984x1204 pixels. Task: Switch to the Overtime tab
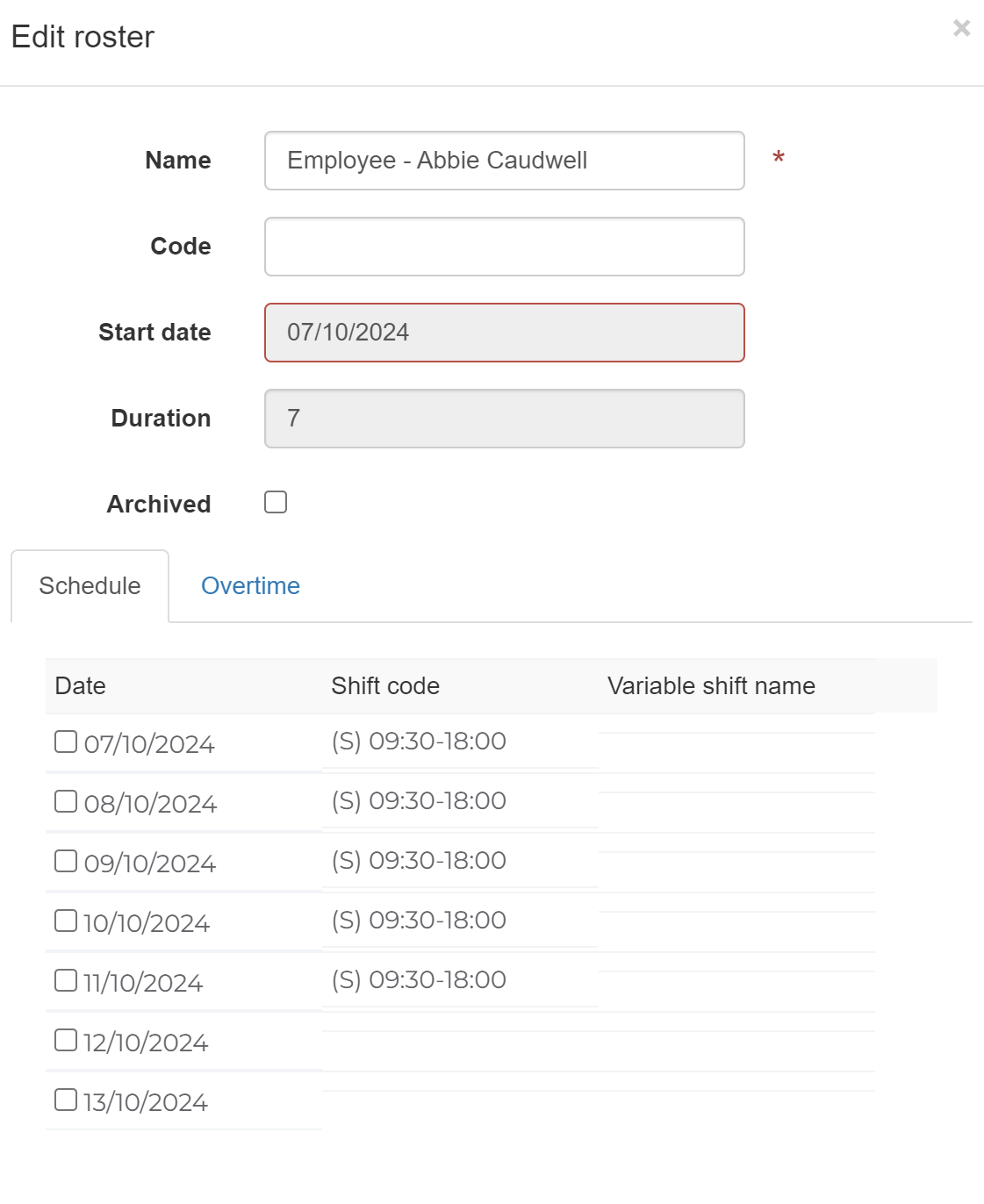point(250,586)
